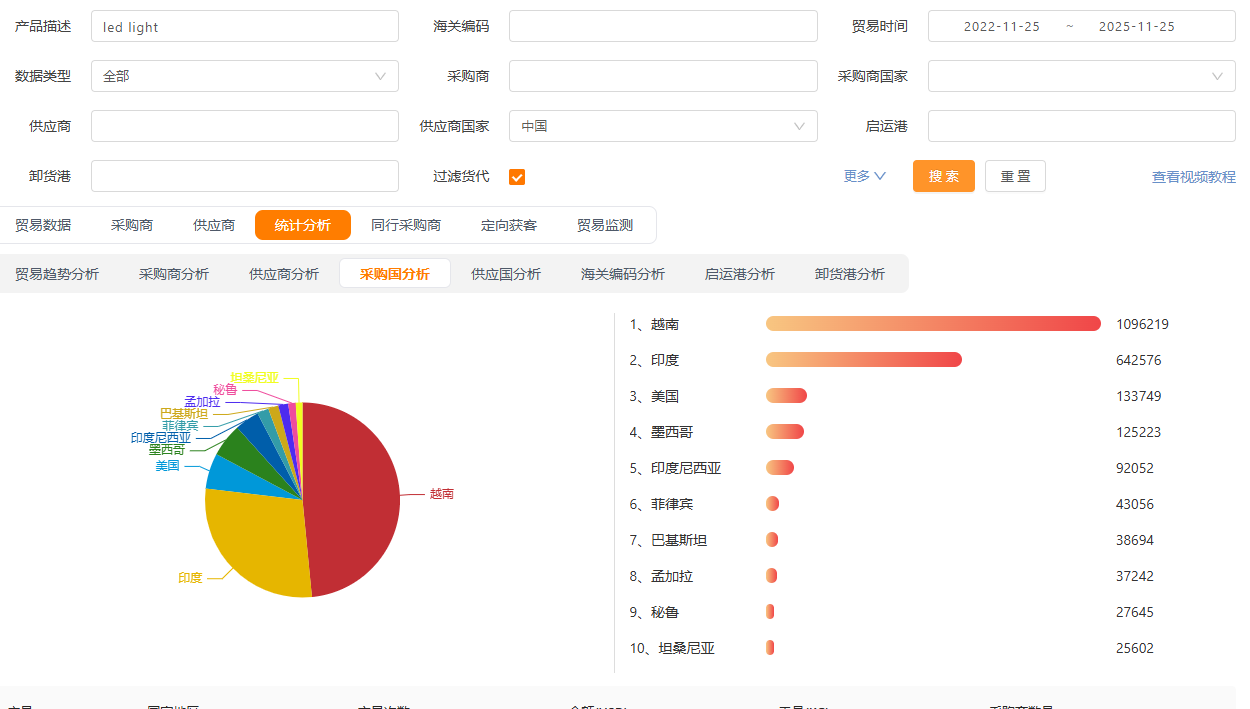Switch to the 同行采购商 tab
This screenshot has width=1250, height=709.
(x=406, y=225)
